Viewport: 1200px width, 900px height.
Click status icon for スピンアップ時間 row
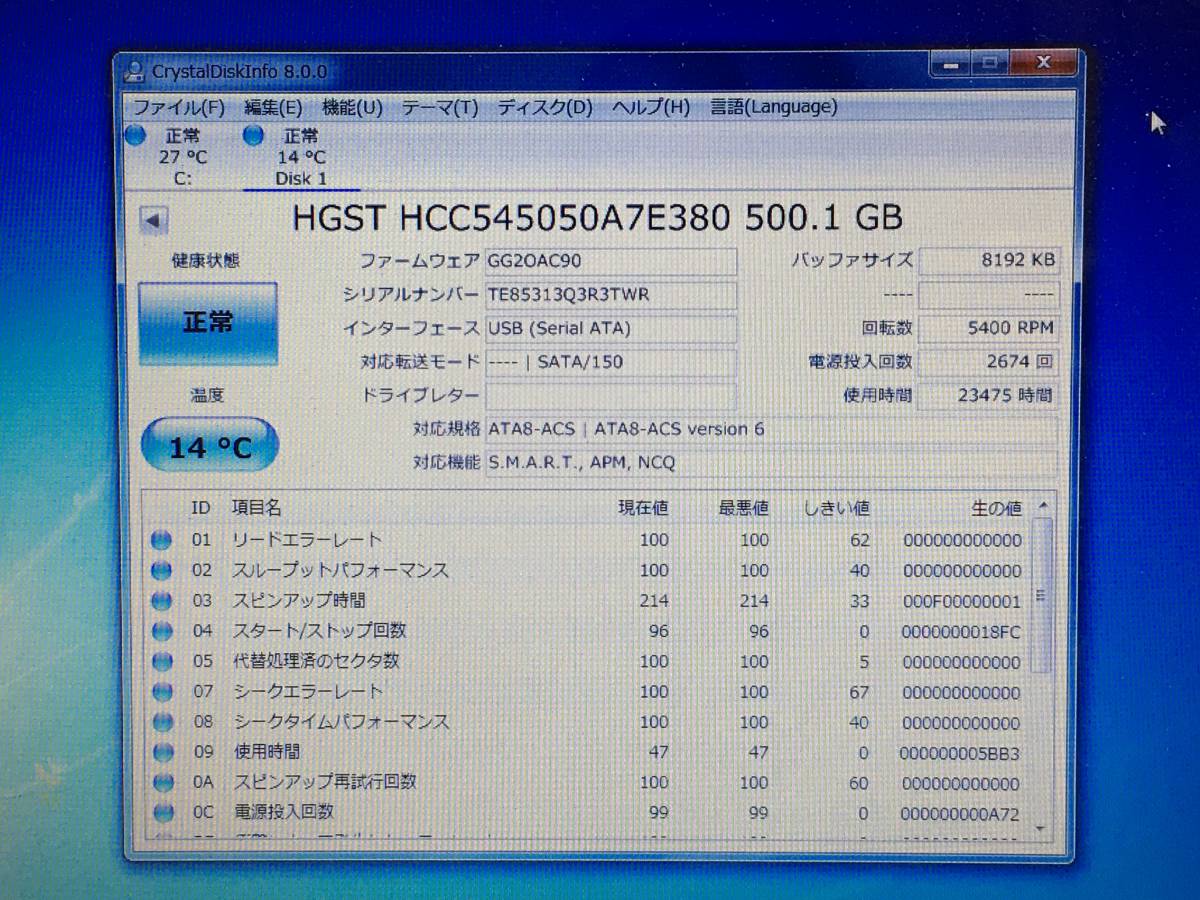pyautogui.click(x=161, y=601)
